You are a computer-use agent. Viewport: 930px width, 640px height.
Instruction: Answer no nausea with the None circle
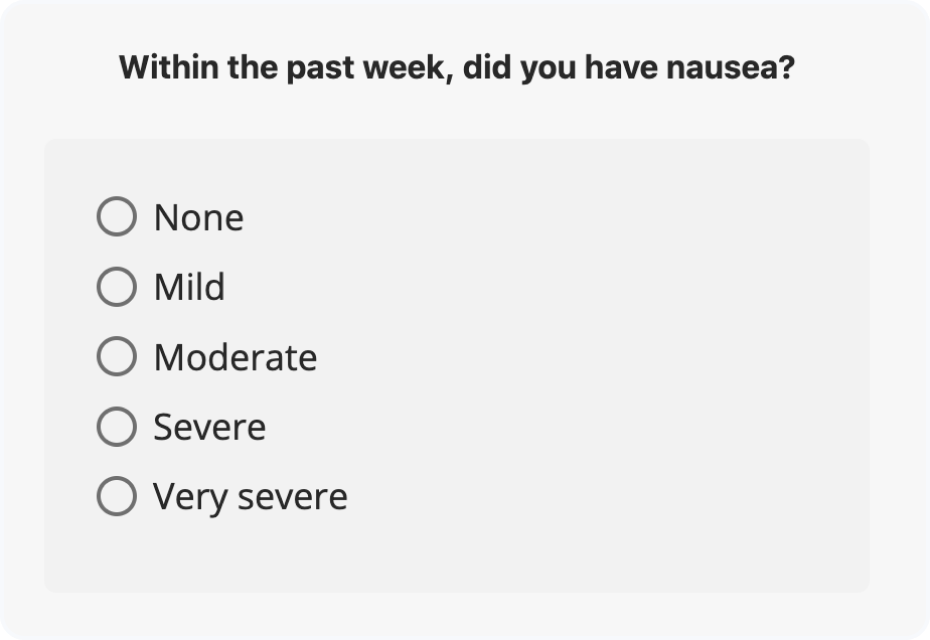click(x=117, y=216)
